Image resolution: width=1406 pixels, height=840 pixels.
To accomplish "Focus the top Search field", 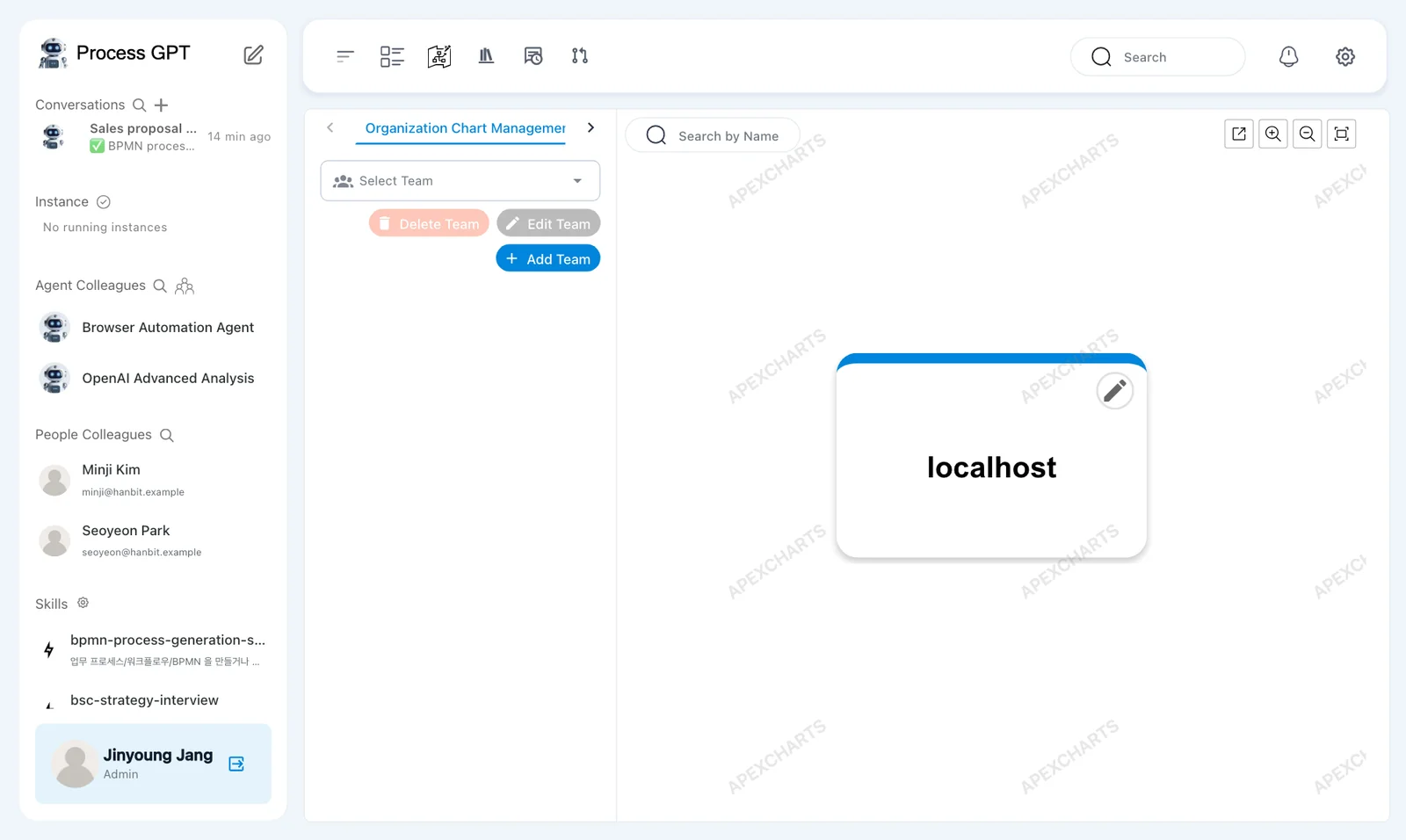I will 1157,57.
